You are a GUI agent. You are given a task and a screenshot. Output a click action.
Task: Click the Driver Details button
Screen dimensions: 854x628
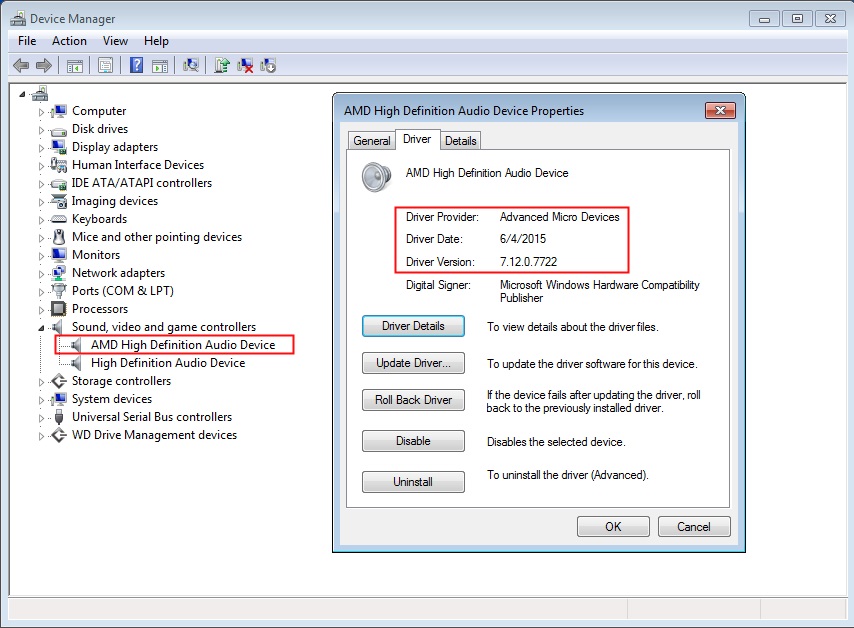(x=413, y=326)
